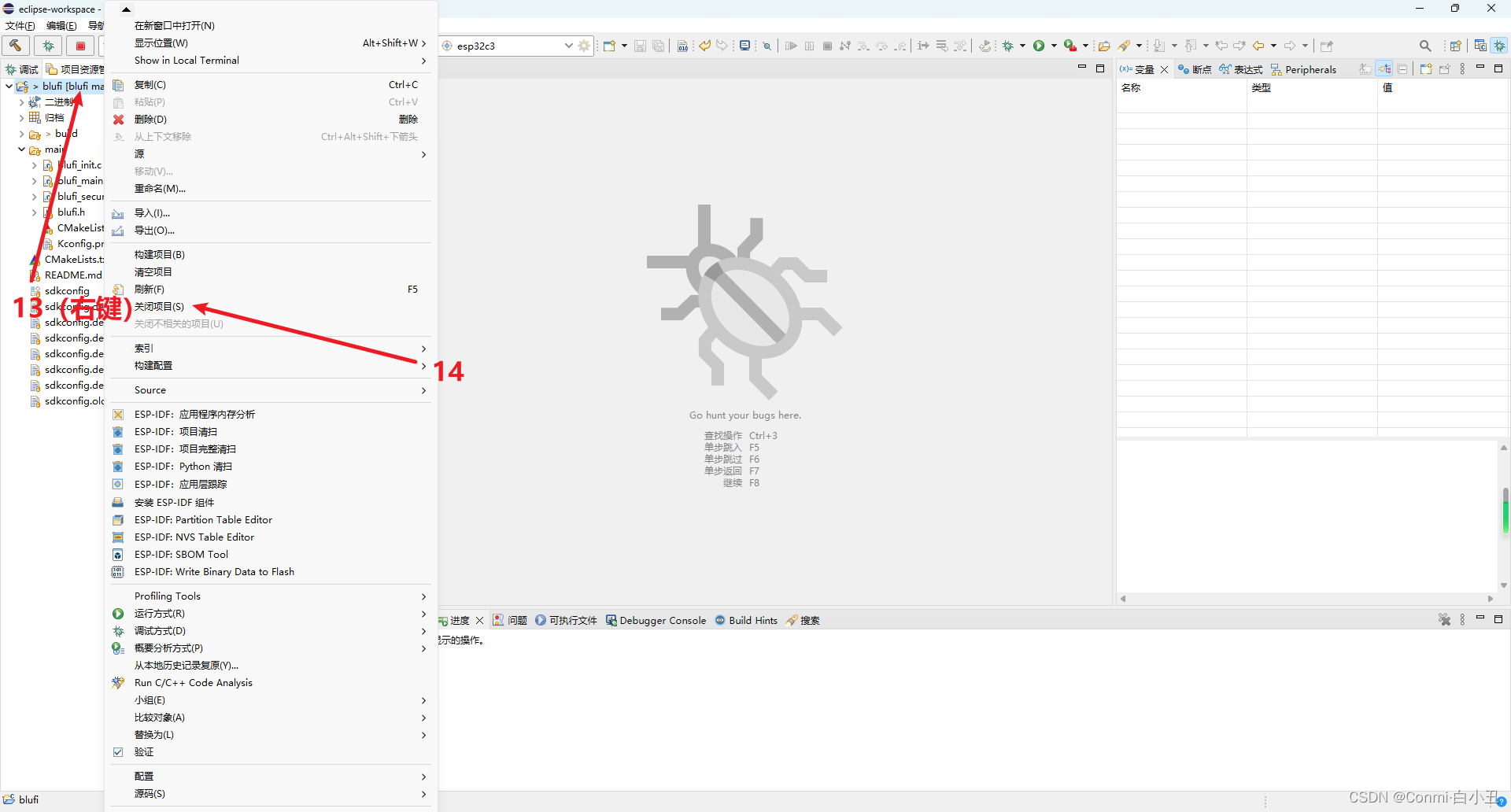Click the Open Element folder icon
Viewport: 1511px width, 812px height.
tap(1104, 46)
